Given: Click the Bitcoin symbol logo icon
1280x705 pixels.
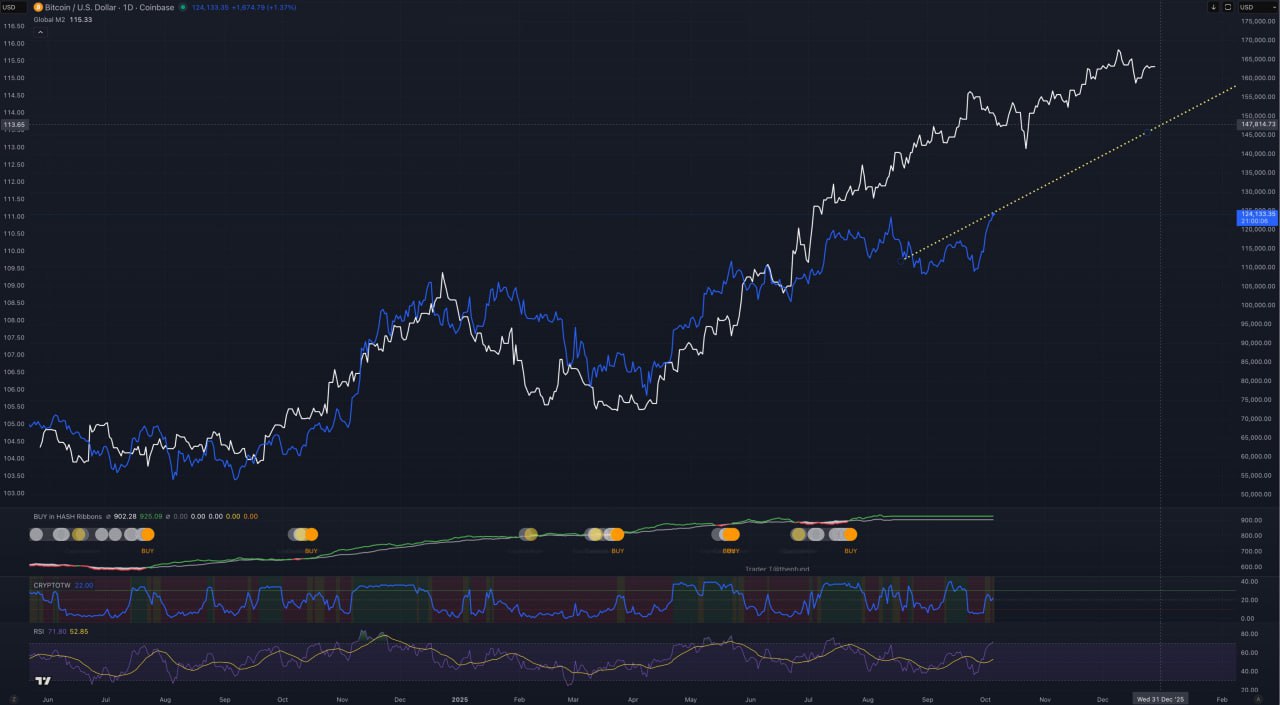Looking at the screenshot, I should click(x=38, y=7).
